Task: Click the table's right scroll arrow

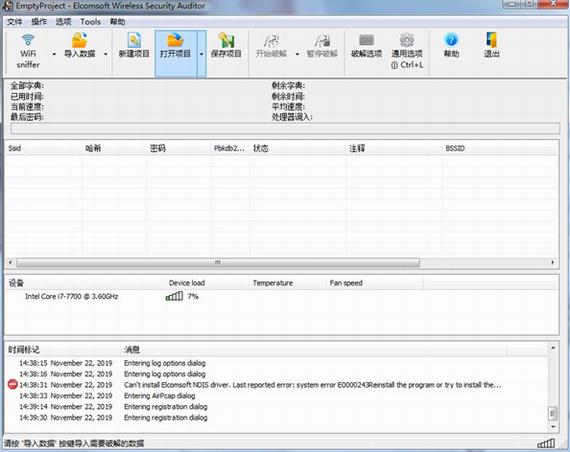Action: (553, 262)
